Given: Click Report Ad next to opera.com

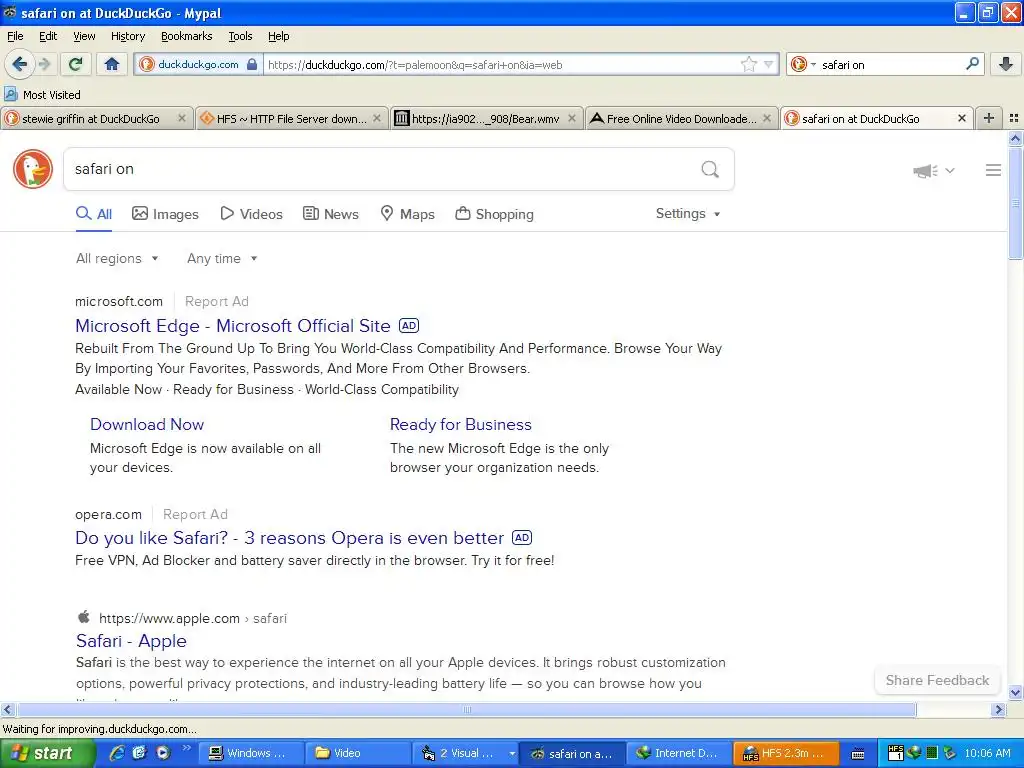Looking at the screenshot, I should 195,515.
